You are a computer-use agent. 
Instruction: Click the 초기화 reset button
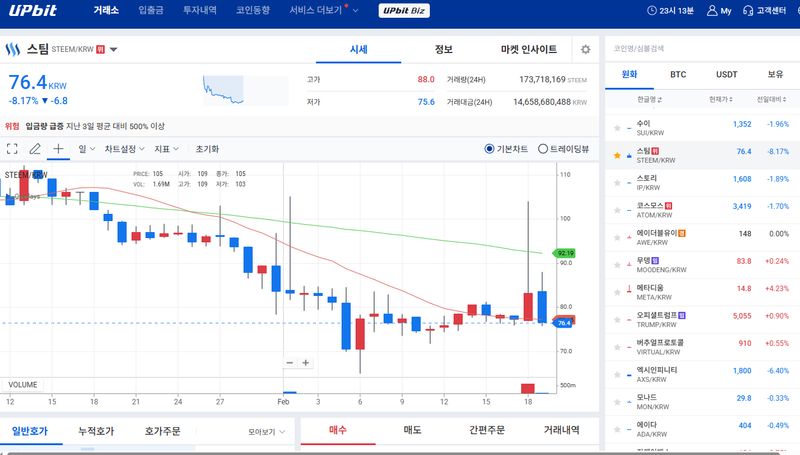[x=207, y=148]
